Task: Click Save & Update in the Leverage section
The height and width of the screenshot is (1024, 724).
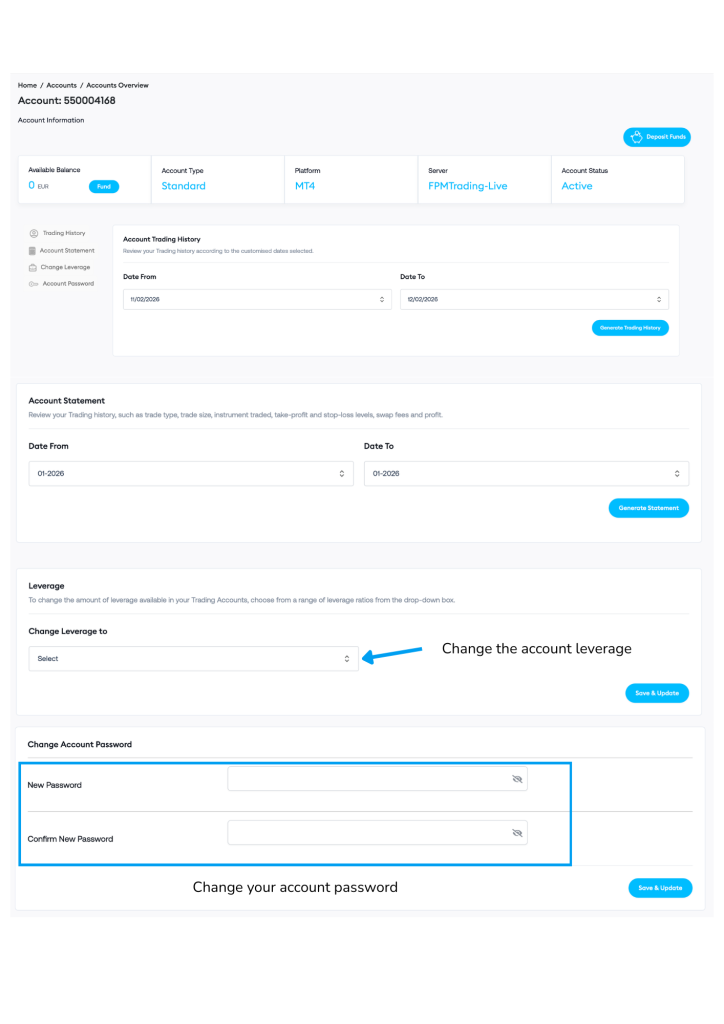Action: [x=656, y=693]
